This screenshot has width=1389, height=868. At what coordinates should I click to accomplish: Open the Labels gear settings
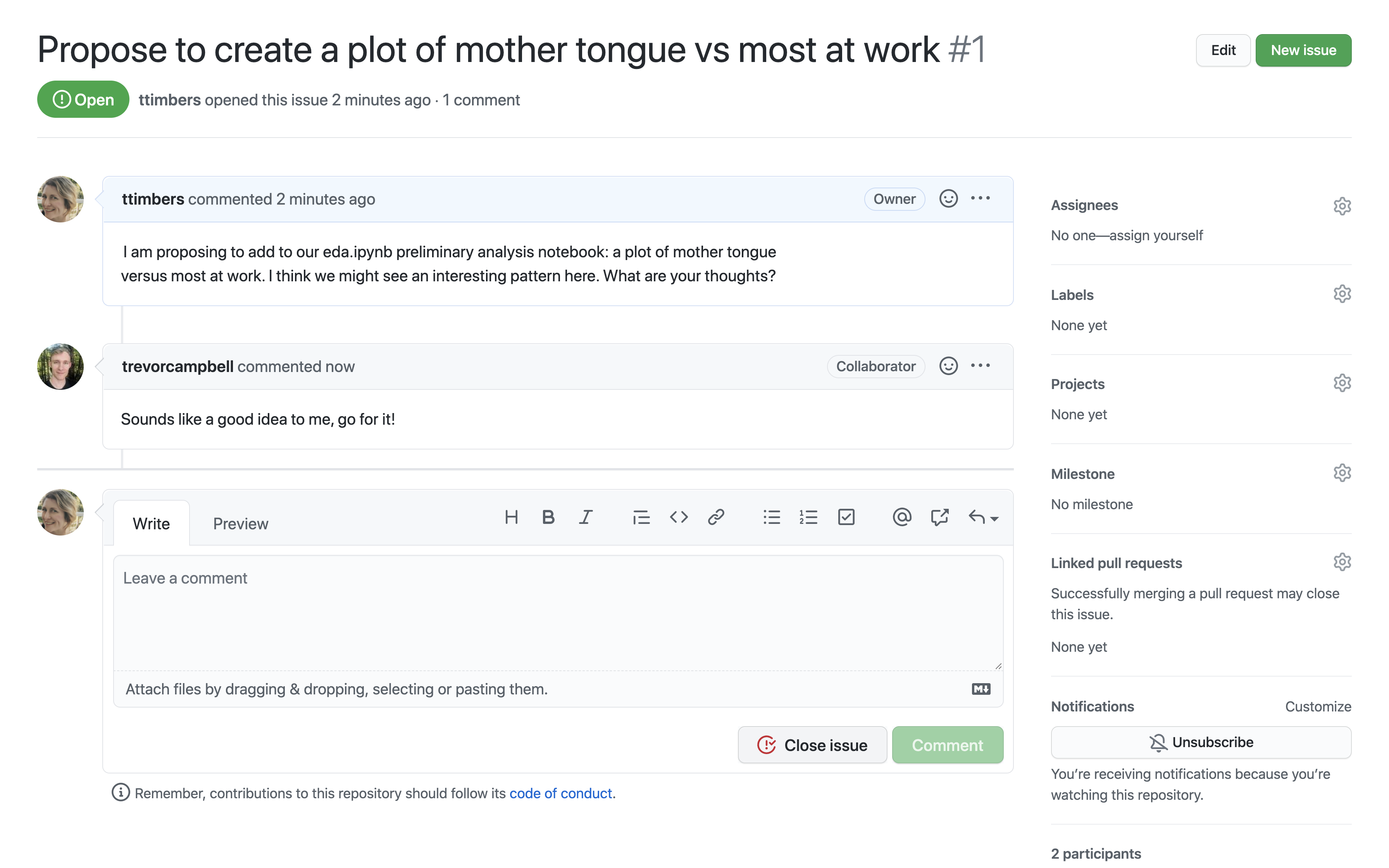point(1342,294)
